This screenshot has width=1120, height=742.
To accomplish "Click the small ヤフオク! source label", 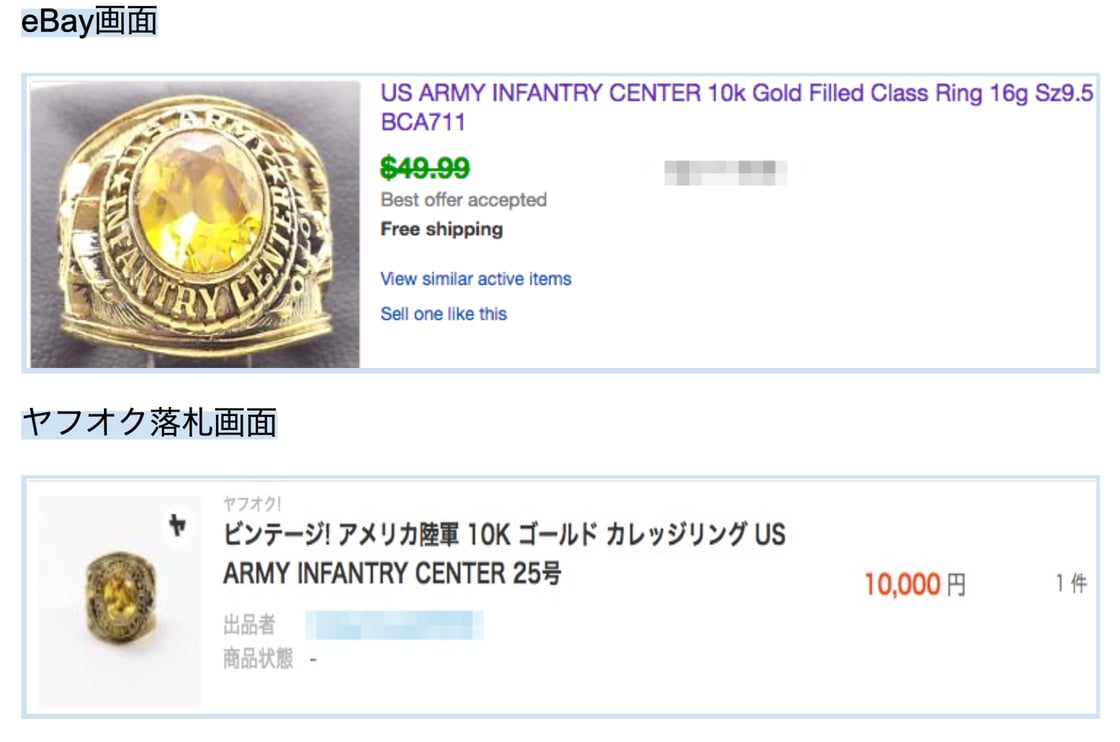I will (x=252, y=505).
